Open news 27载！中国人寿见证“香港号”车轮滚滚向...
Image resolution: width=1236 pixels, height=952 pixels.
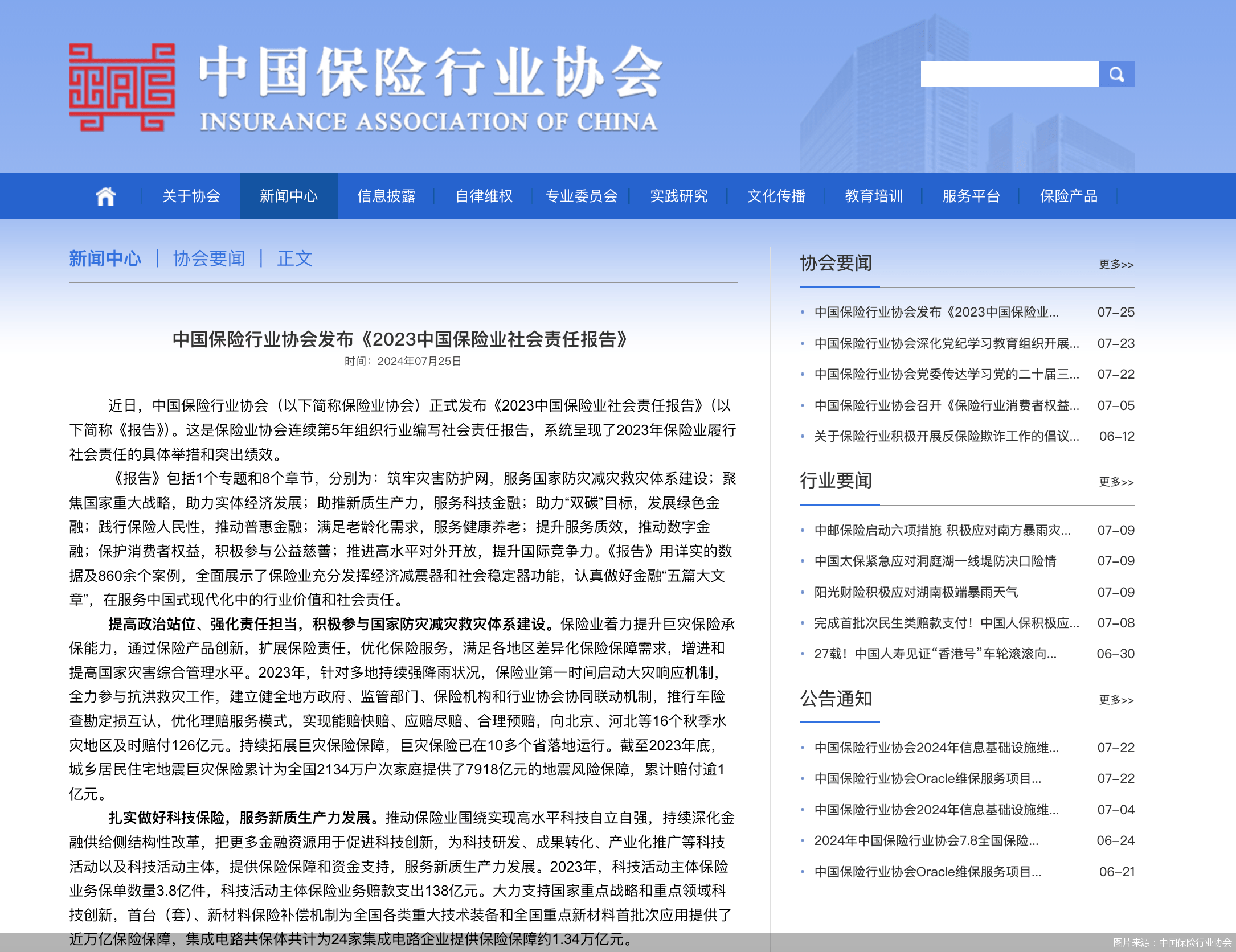click(x=935, y=654)
